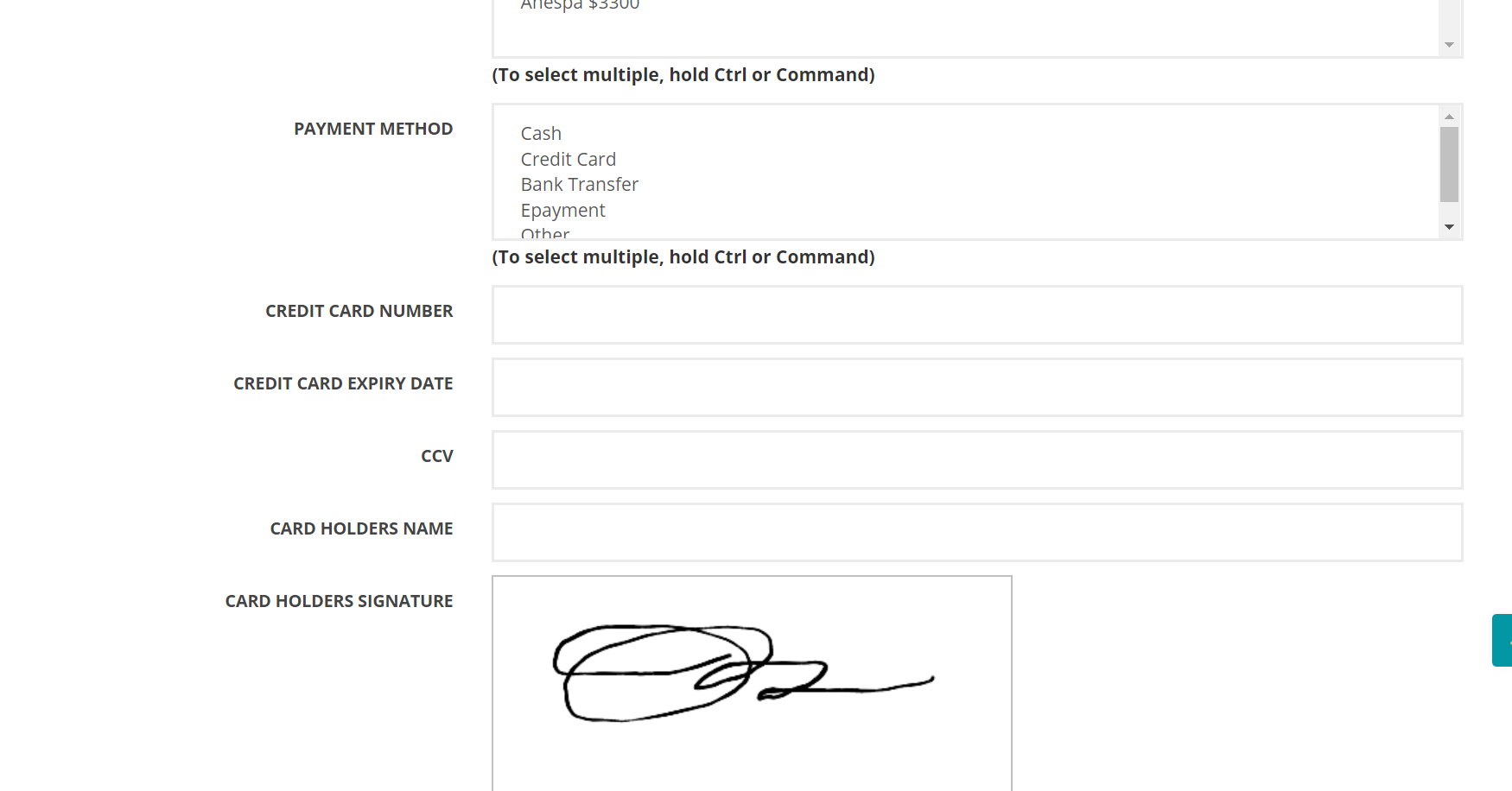
Task: Click the PAYMENT METHOD label
Action: (x=373, y=129)
